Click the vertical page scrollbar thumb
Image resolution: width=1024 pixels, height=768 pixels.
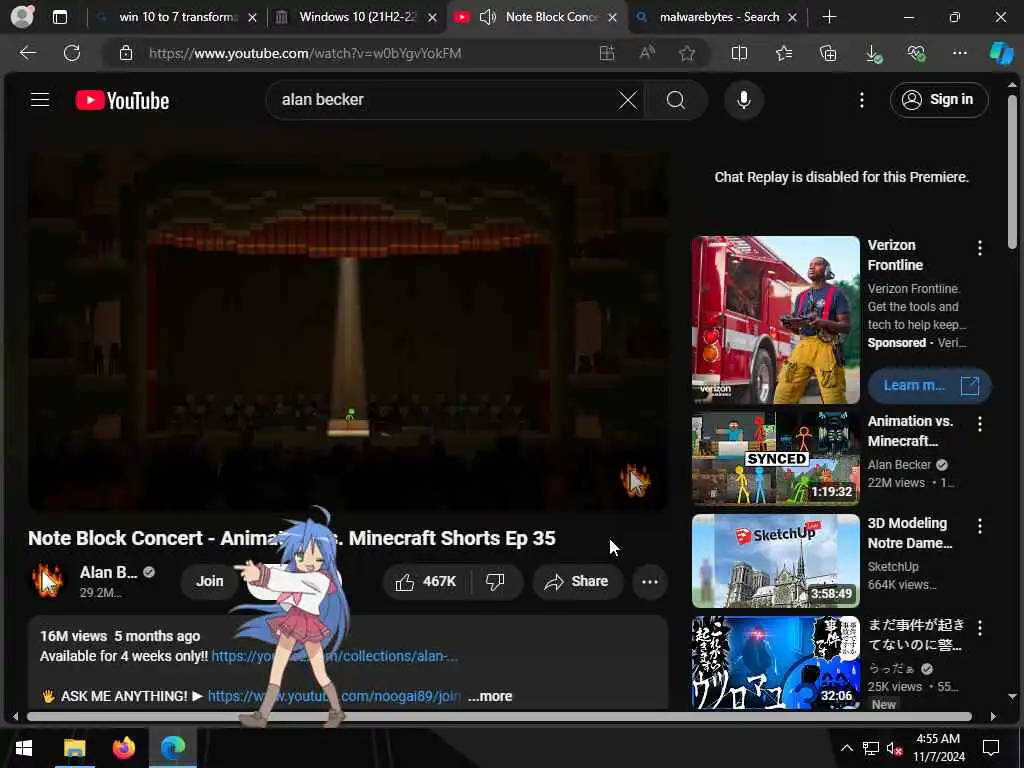pos(1012,172)
